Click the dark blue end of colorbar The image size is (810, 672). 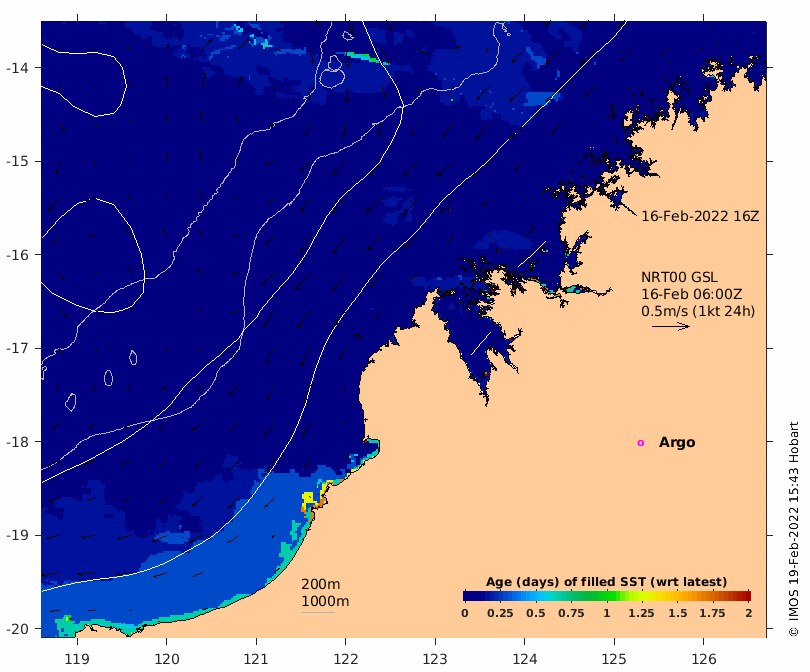(468, 596)
